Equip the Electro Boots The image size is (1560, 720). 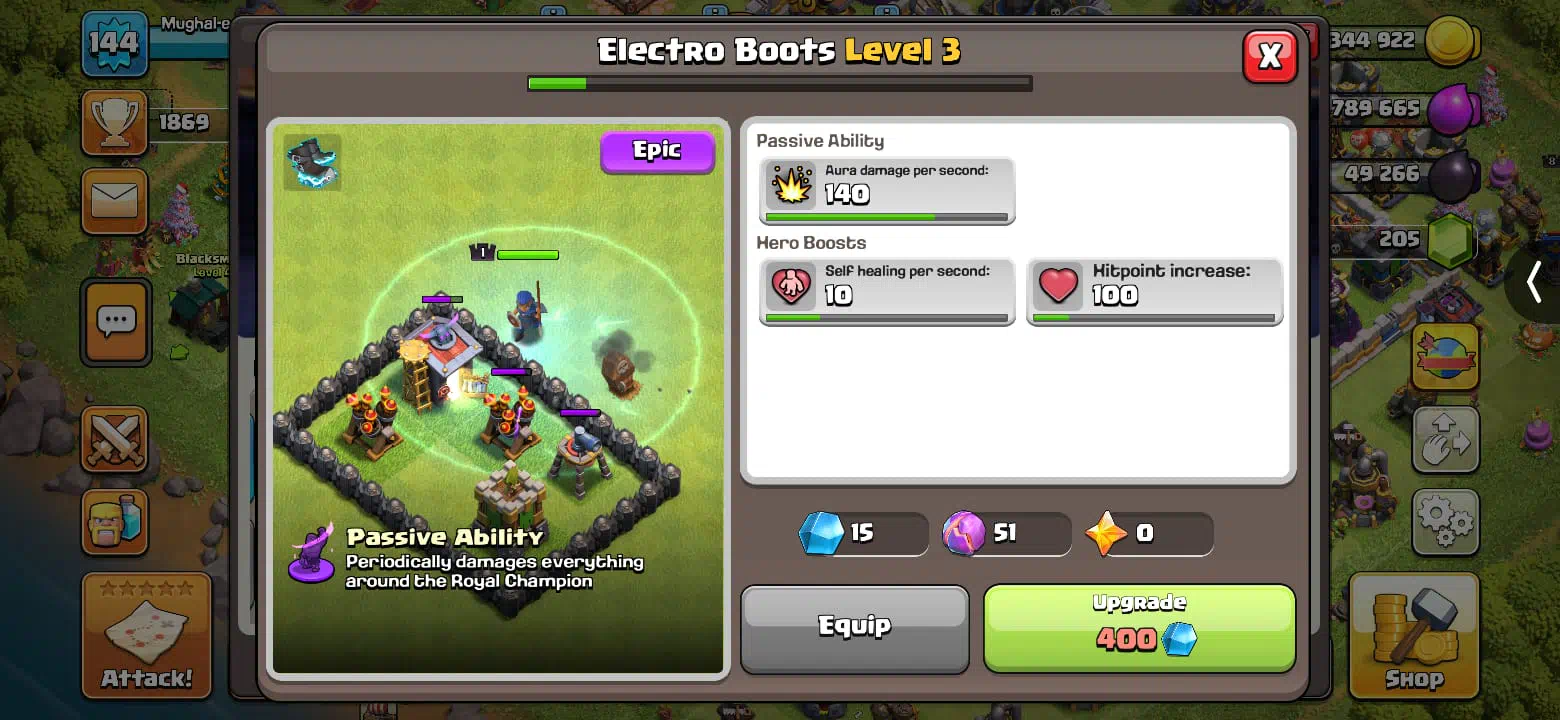click(855, 628)
